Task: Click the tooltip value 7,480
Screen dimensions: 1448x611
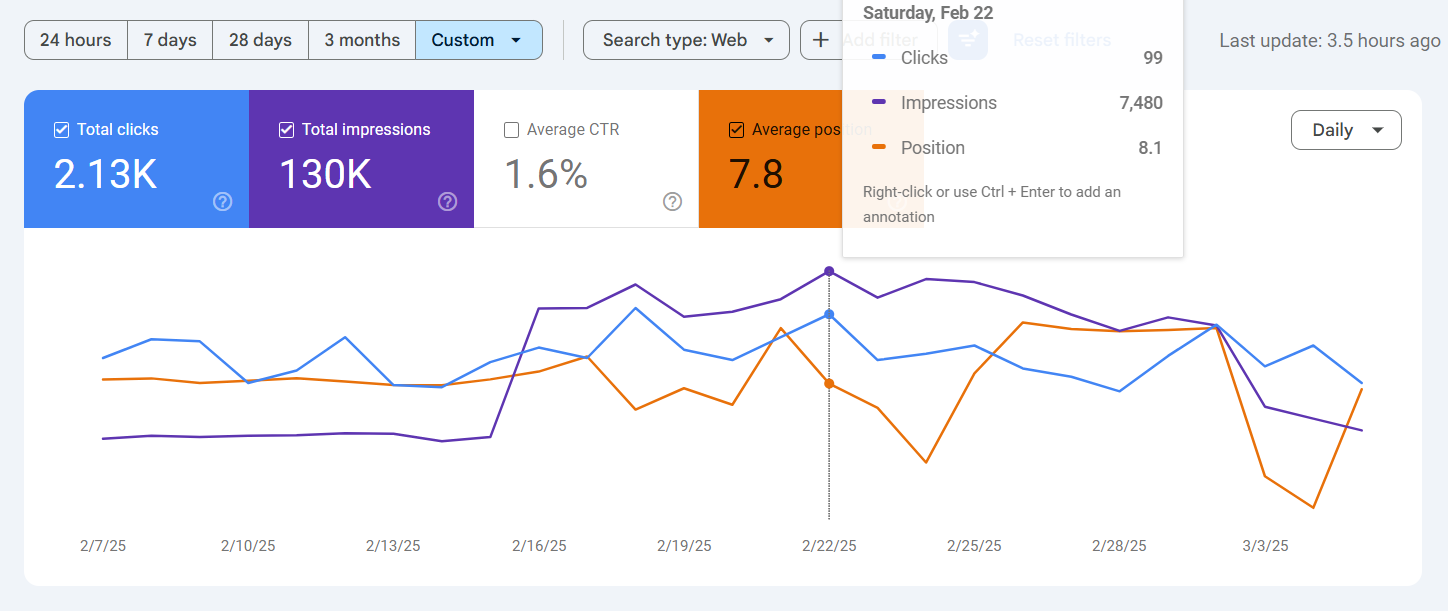Action: (1141, 103)
